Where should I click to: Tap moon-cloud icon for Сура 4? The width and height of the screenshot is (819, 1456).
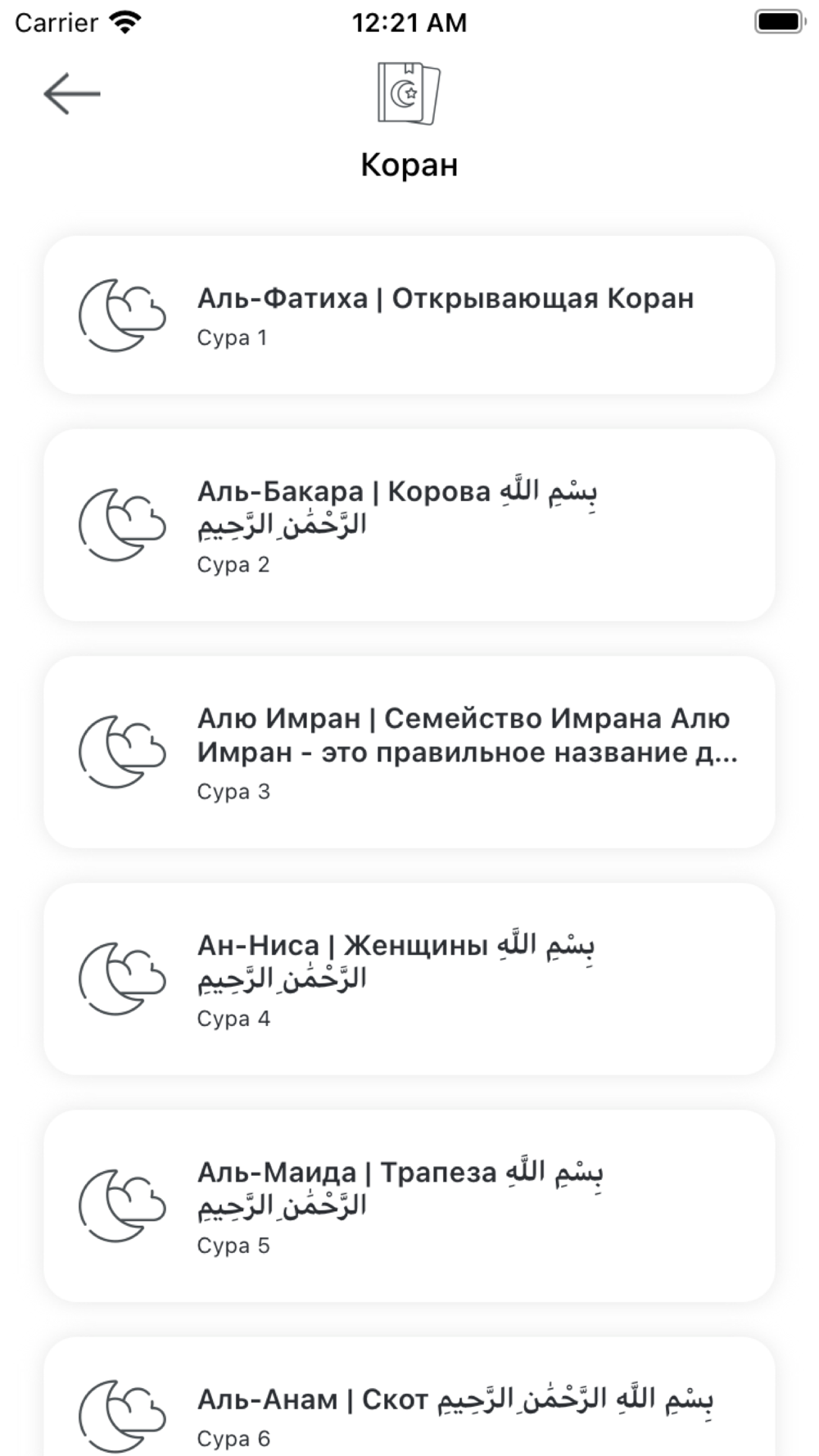[123, 979]
